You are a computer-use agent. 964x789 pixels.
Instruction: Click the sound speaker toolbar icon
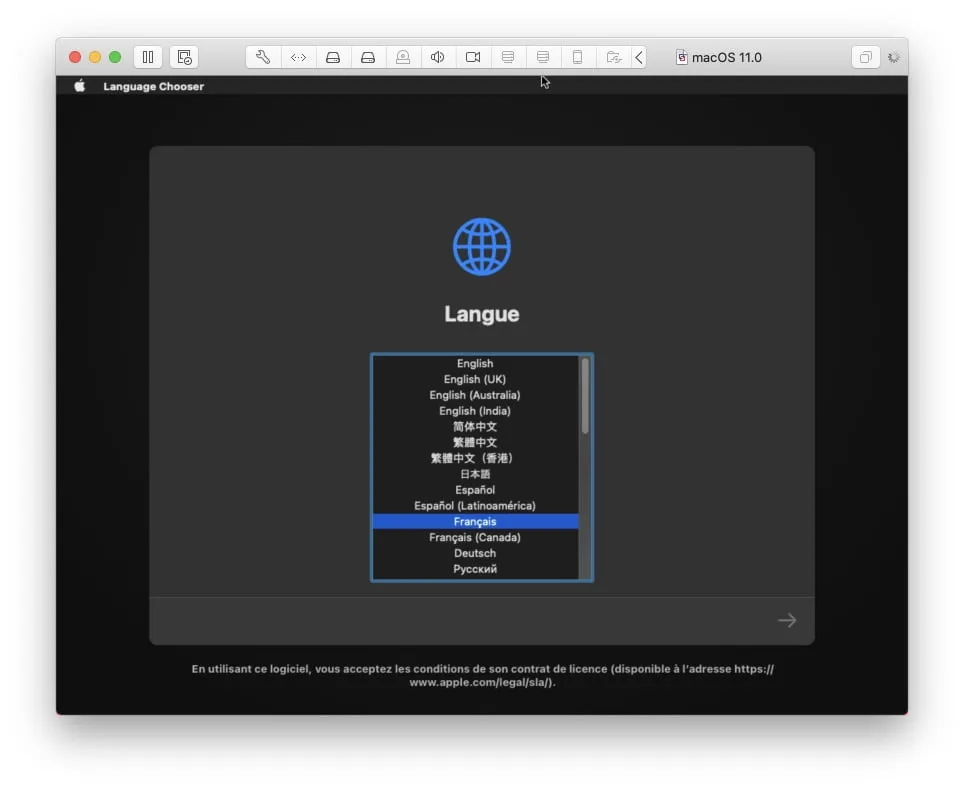437,57
